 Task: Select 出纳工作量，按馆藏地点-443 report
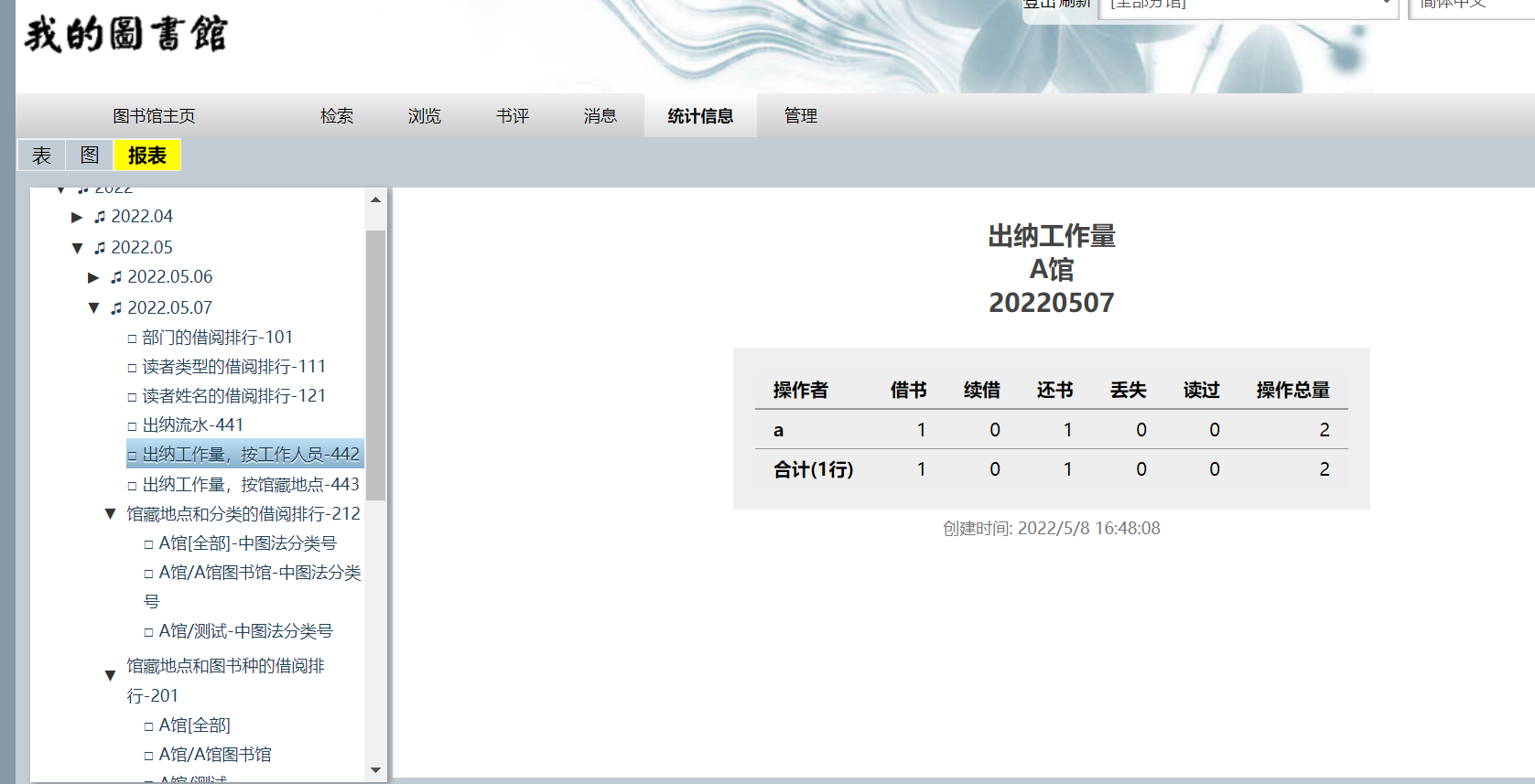pyautogui.click(x=251, y=485)
